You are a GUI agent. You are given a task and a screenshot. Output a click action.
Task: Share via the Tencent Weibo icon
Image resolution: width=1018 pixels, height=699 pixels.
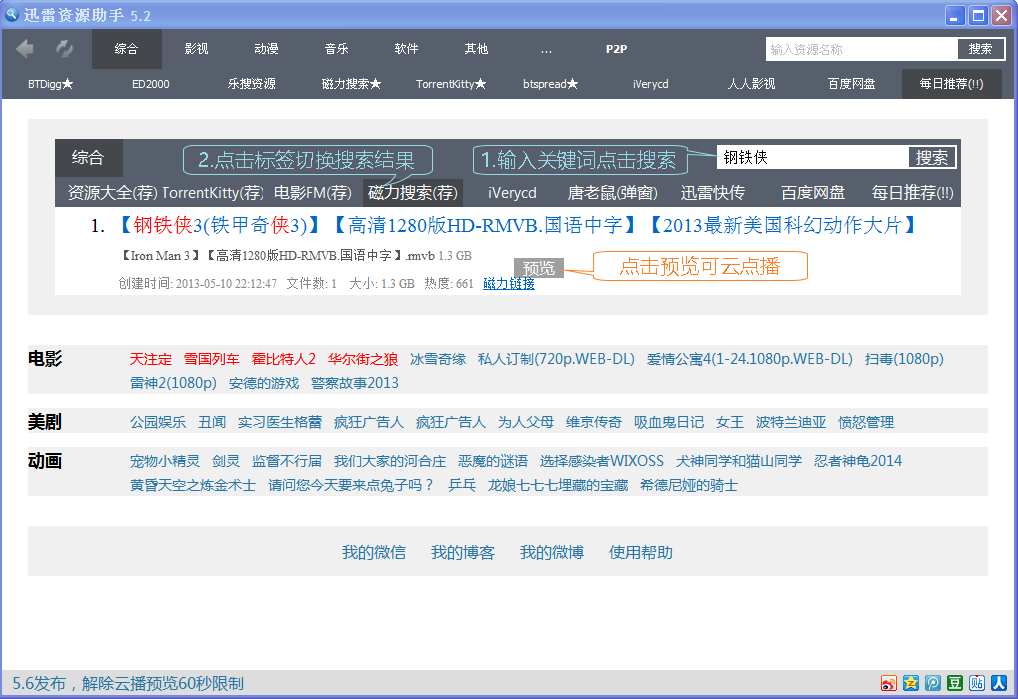[x=933, y=683]
